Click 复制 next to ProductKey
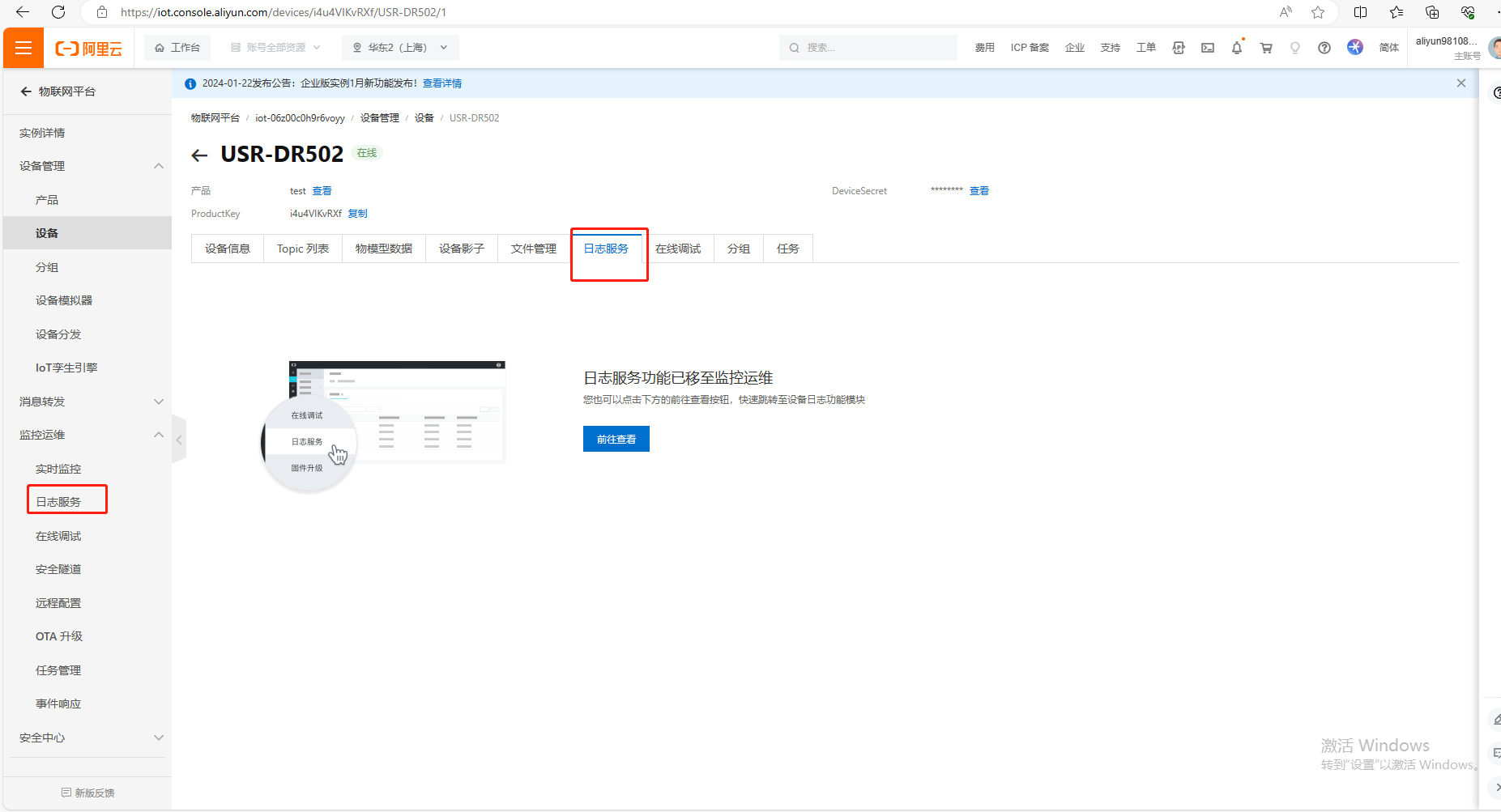Viewport: 1501px width, 812px height. (357, 214)
